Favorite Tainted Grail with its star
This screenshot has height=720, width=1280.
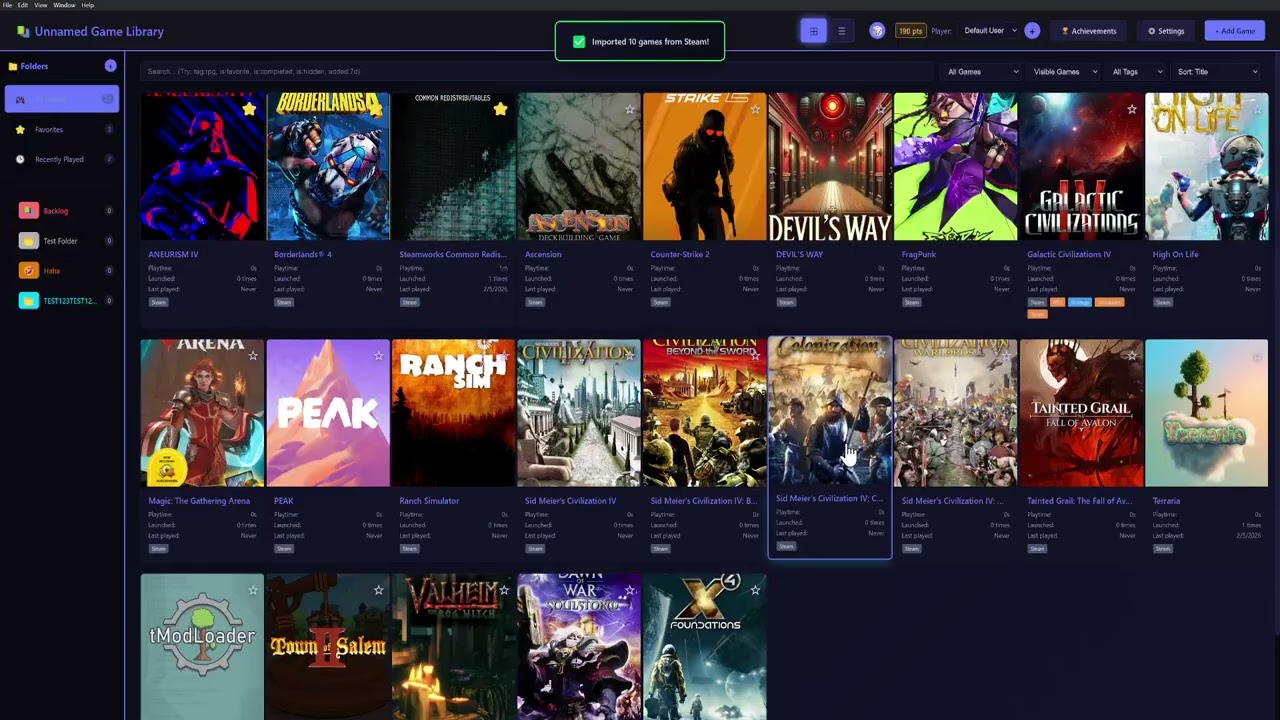(1131, 355)
